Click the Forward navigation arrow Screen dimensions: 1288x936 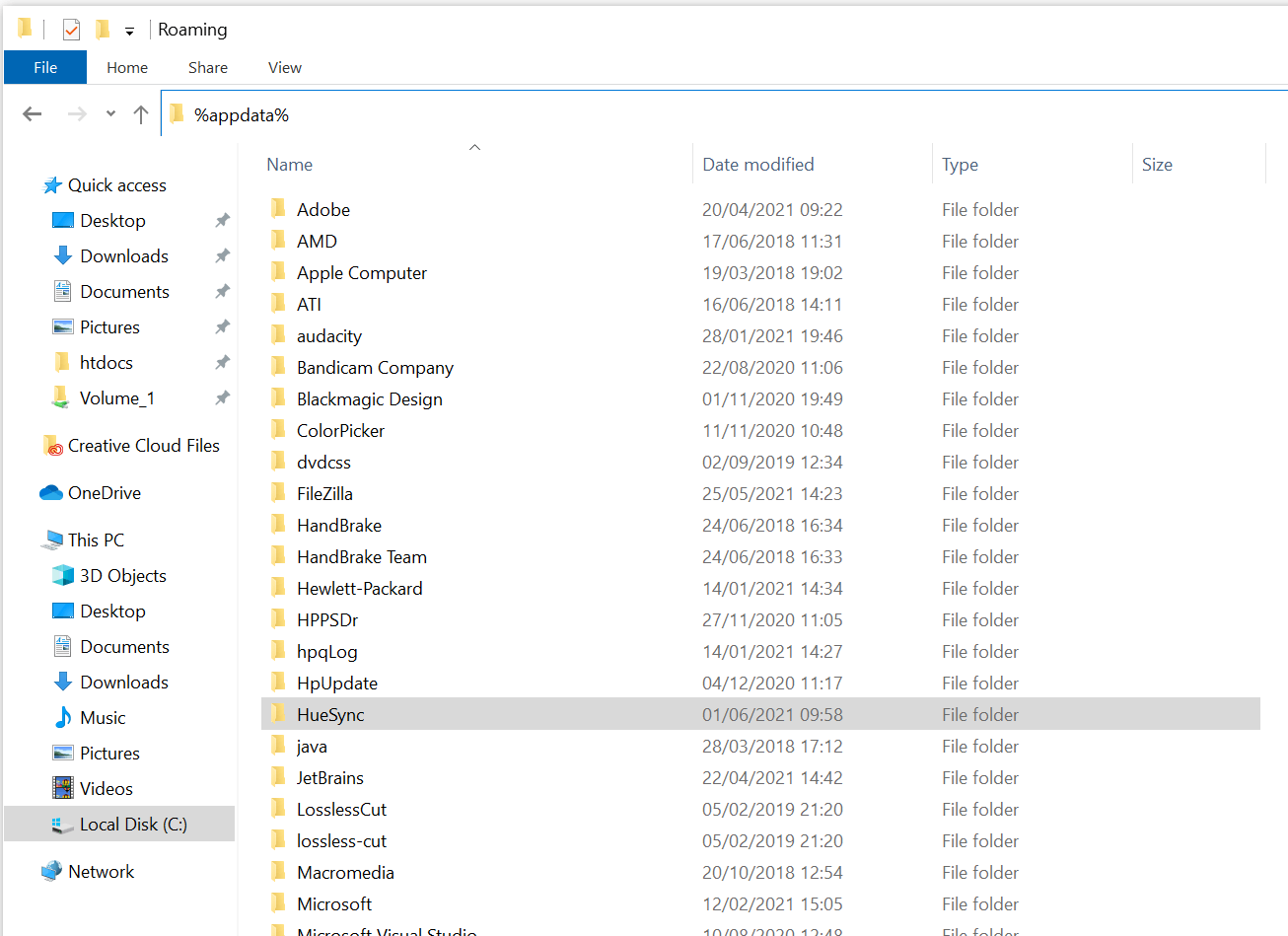[x=77, y=114]
